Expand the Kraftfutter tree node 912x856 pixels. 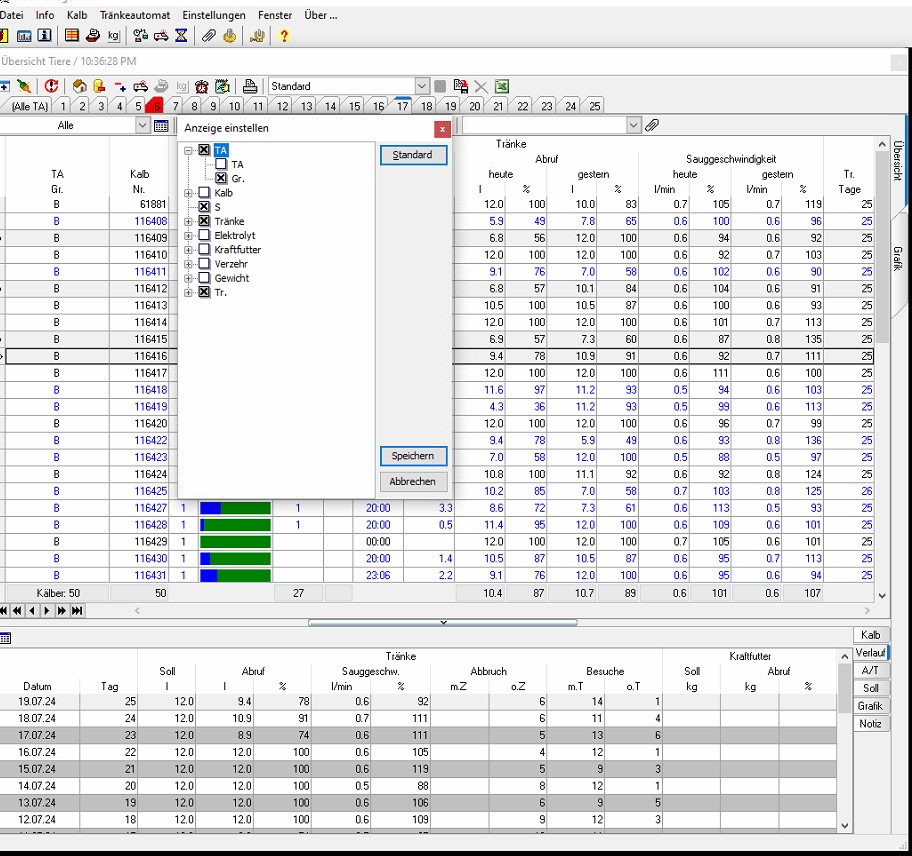tap(188, 250)
